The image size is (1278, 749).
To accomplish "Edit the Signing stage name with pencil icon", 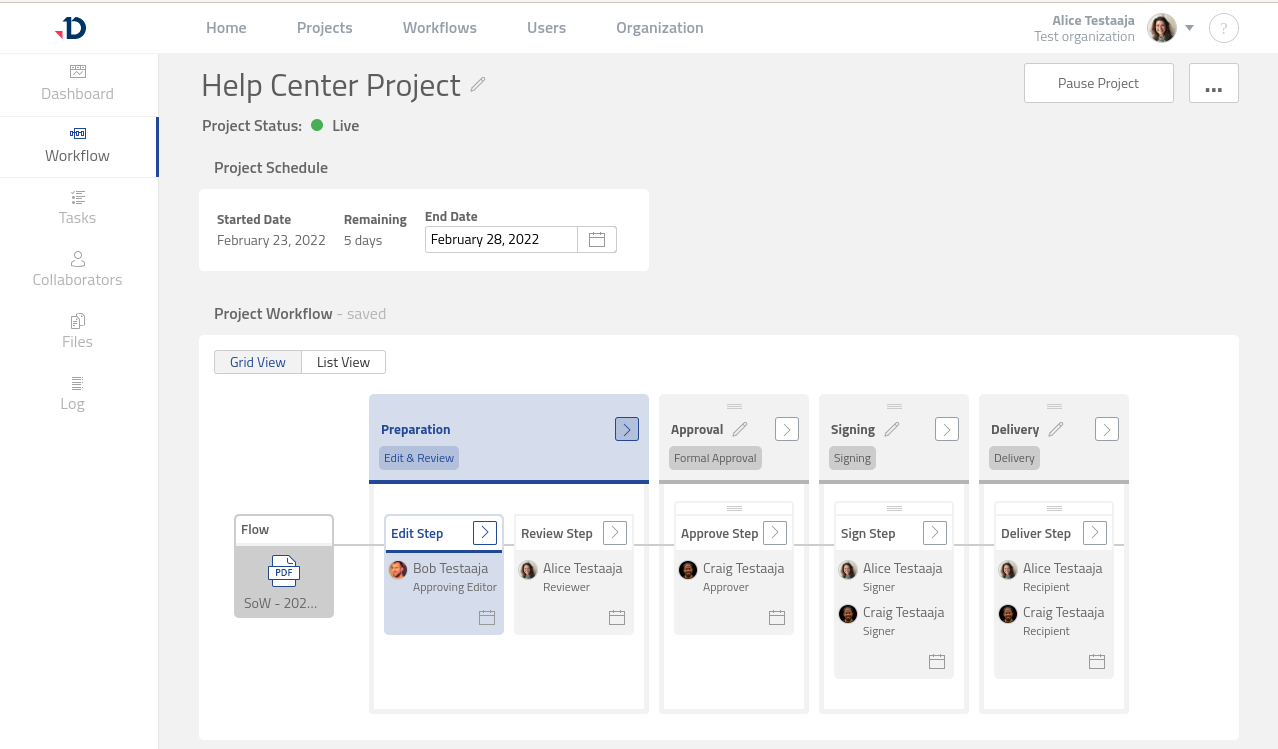I will coord(892,429).
